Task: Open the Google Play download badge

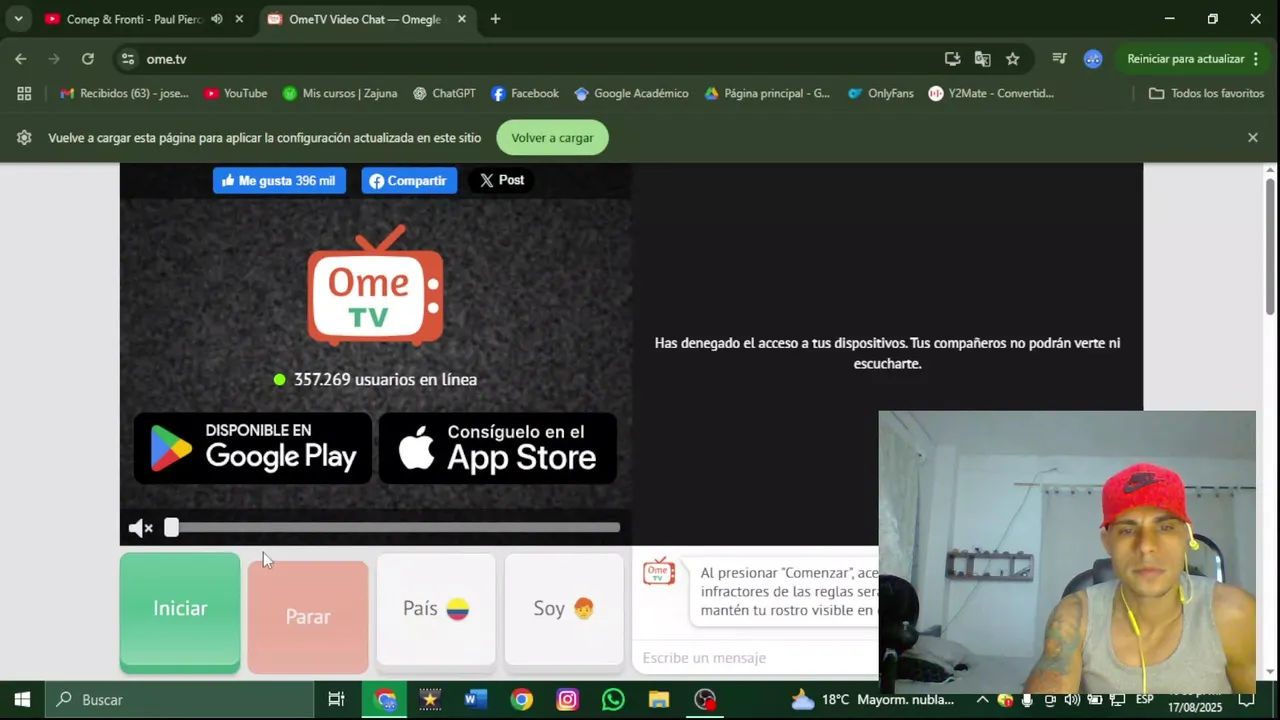Action: click(x=253, y=449)
